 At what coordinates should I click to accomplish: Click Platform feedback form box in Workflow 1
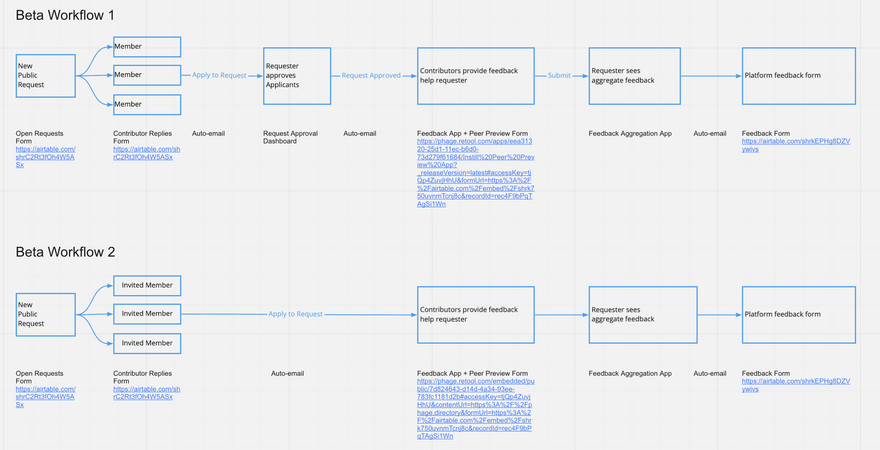click(x=798, y=76)
